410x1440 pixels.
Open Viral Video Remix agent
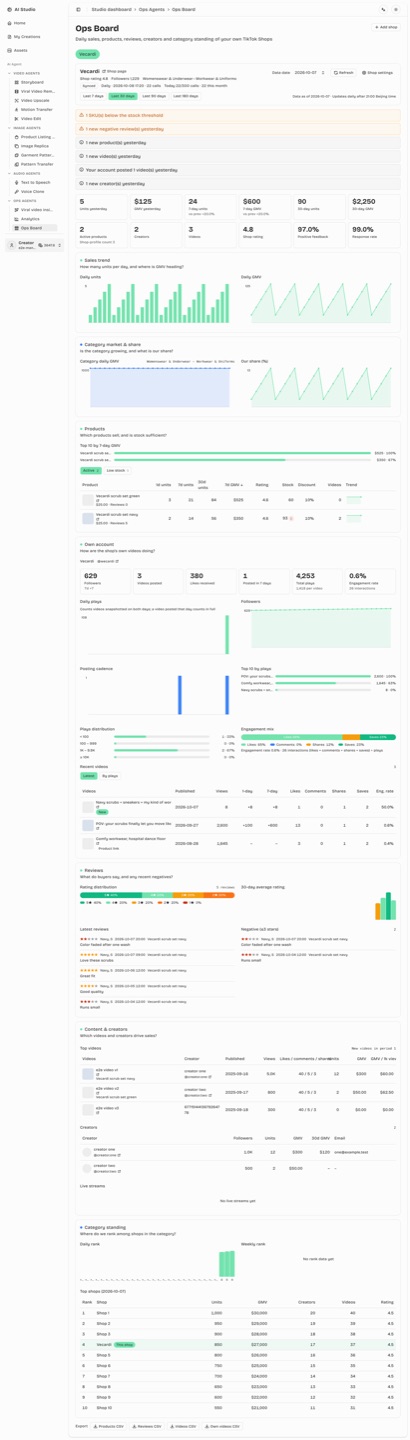(37, 91)
